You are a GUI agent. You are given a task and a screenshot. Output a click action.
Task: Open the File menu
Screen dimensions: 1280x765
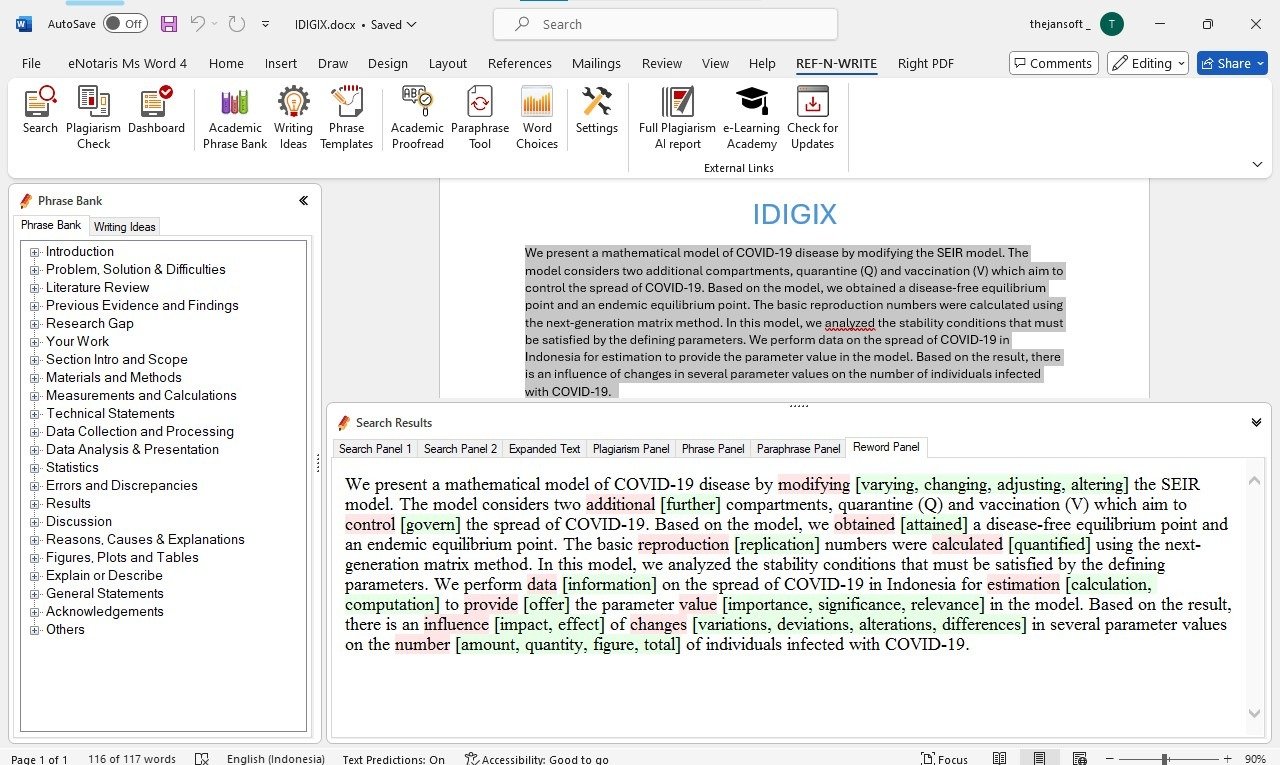(x=32, y=63)
